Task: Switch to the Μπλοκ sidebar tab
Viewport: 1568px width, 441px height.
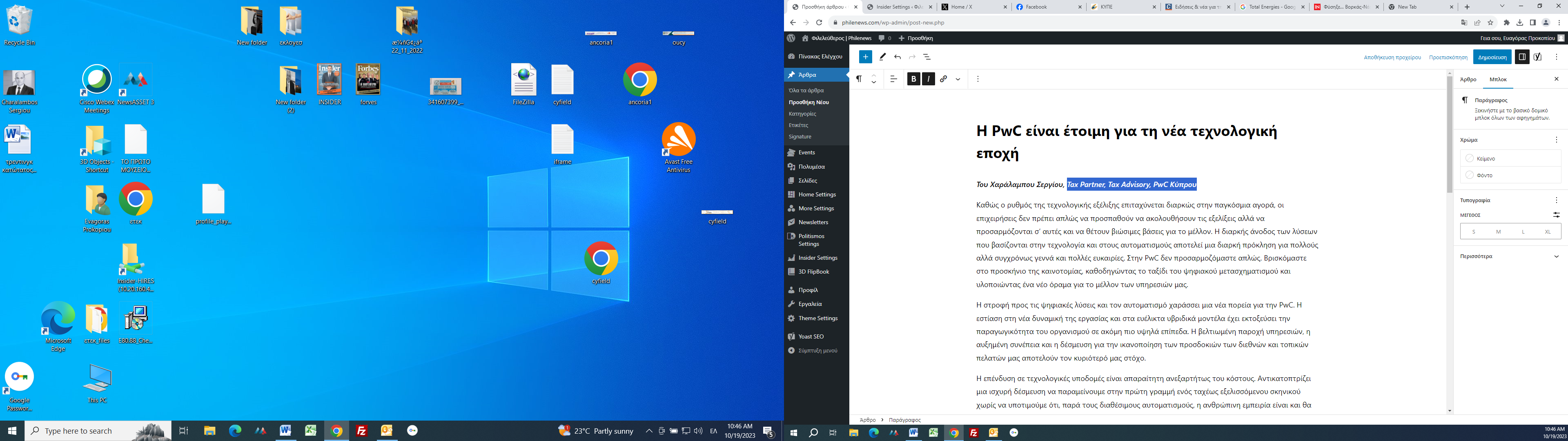Action: click(1498, 79)
